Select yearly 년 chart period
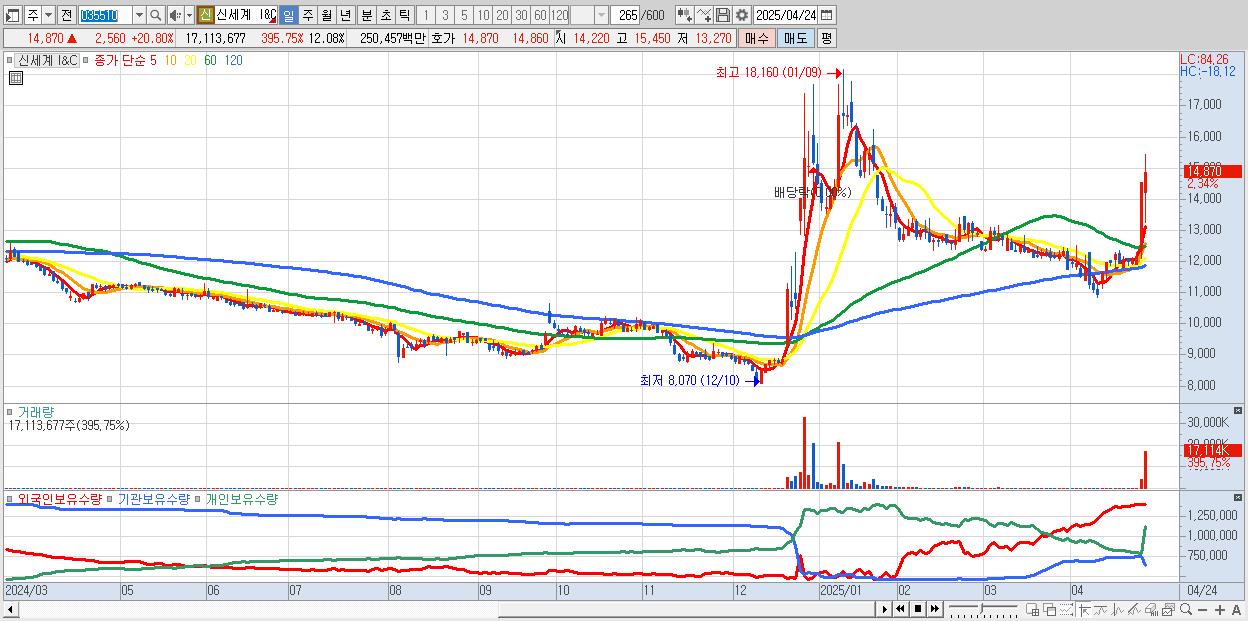 tap(345, 15)
